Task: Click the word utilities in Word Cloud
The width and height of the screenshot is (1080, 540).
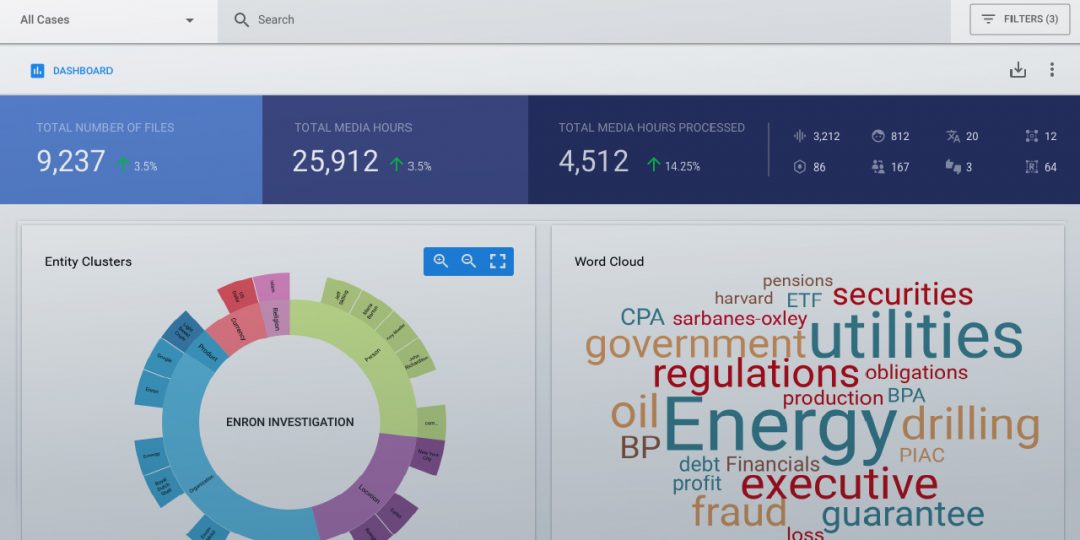Action: [915, 336]
